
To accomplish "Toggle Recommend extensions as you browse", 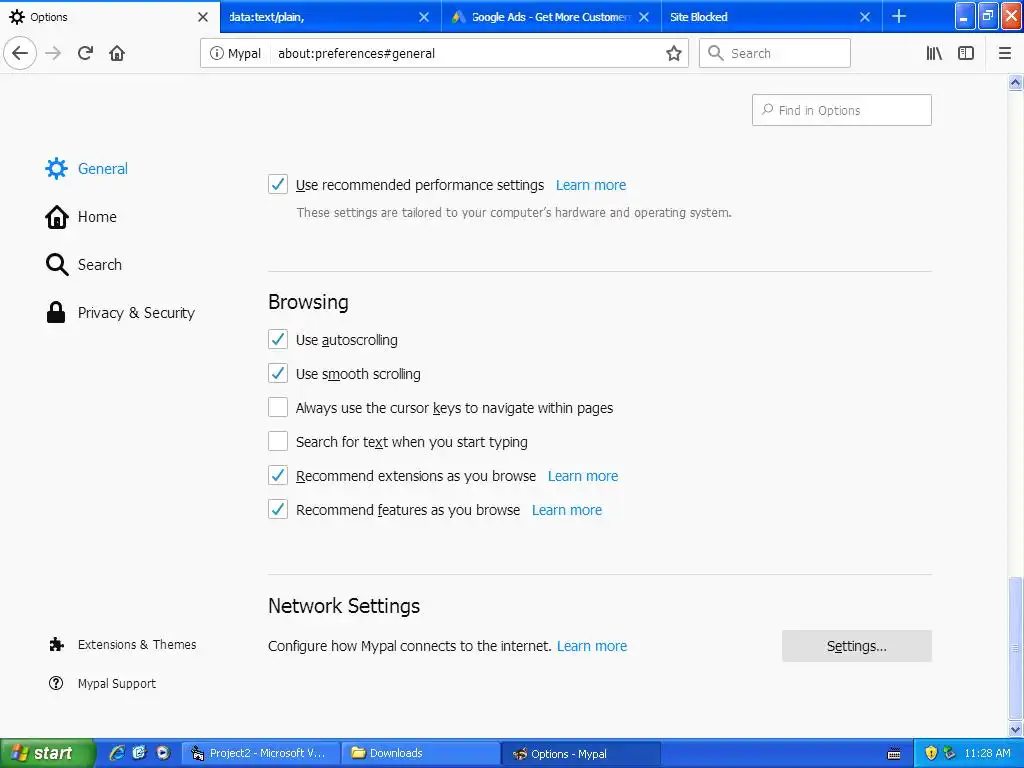I will [x=278, y=475].
